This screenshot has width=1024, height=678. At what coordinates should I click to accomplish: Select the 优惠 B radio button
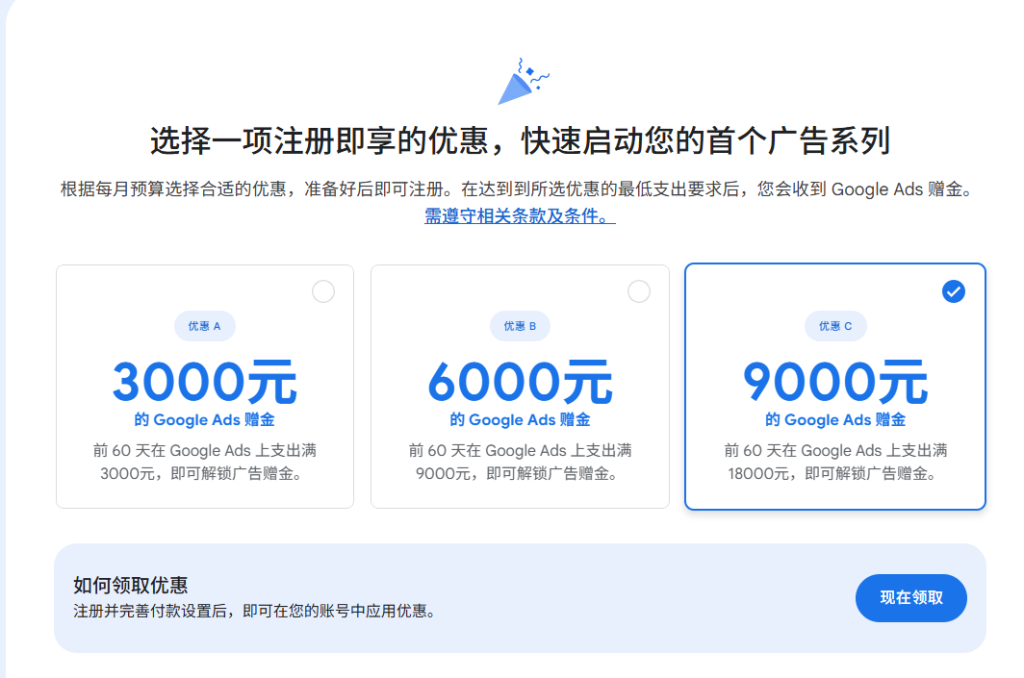(x=639, y=291)
